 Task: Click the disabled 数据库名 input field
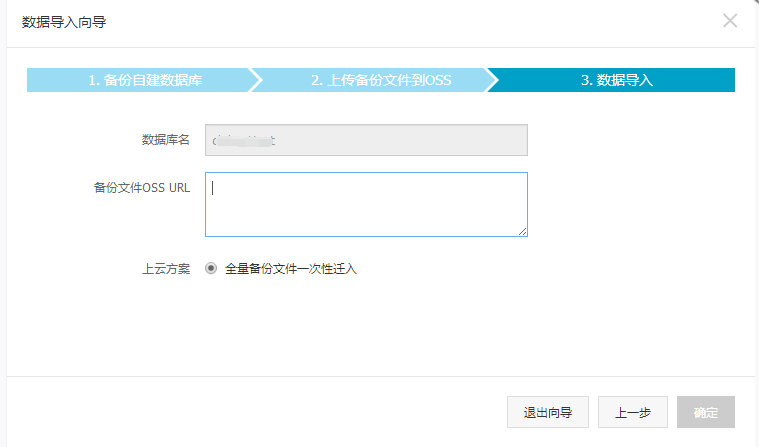click(400, 140)
